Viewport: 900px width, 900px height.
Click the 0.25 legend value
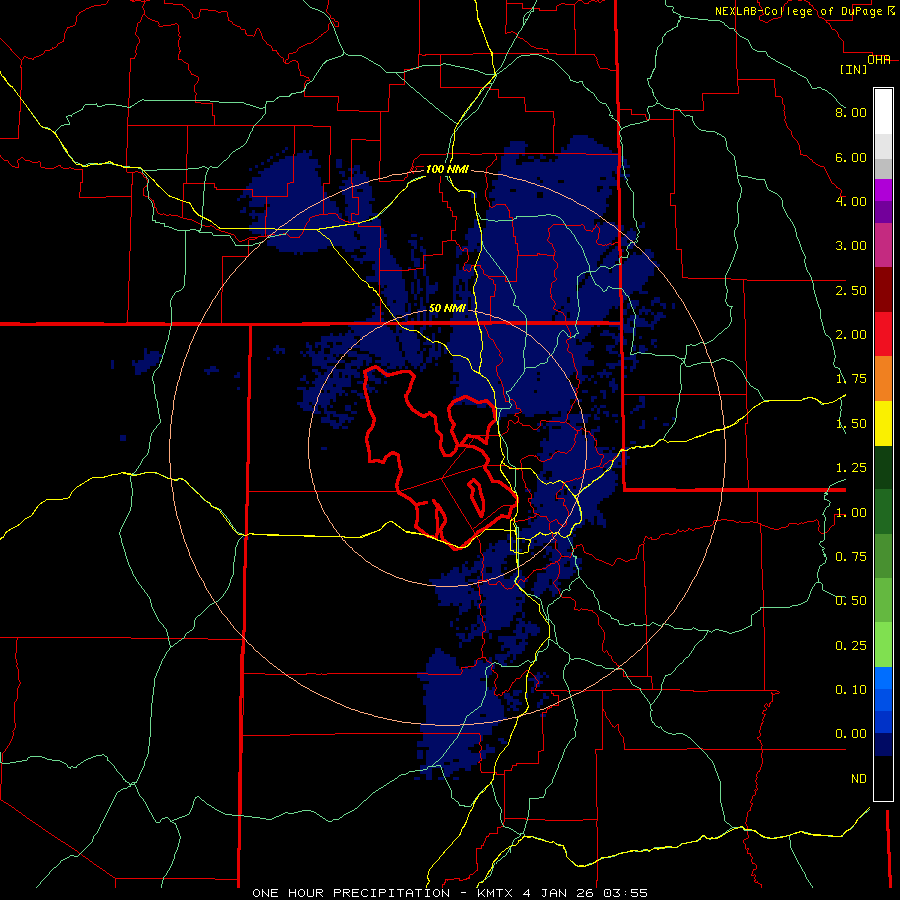[851, 646]
